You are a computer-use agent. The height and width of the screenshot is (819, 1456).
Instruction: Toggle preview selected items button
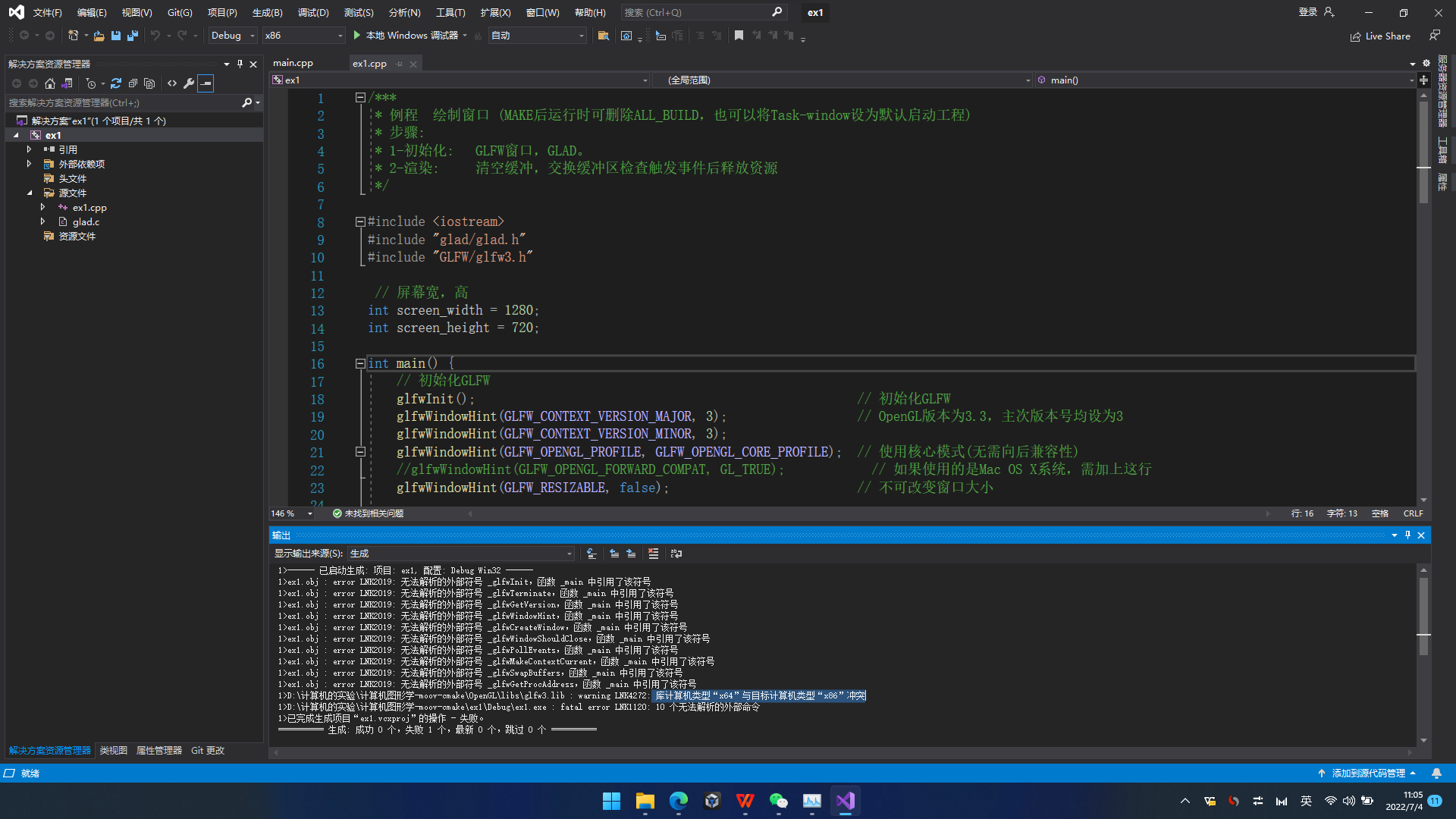206,83
